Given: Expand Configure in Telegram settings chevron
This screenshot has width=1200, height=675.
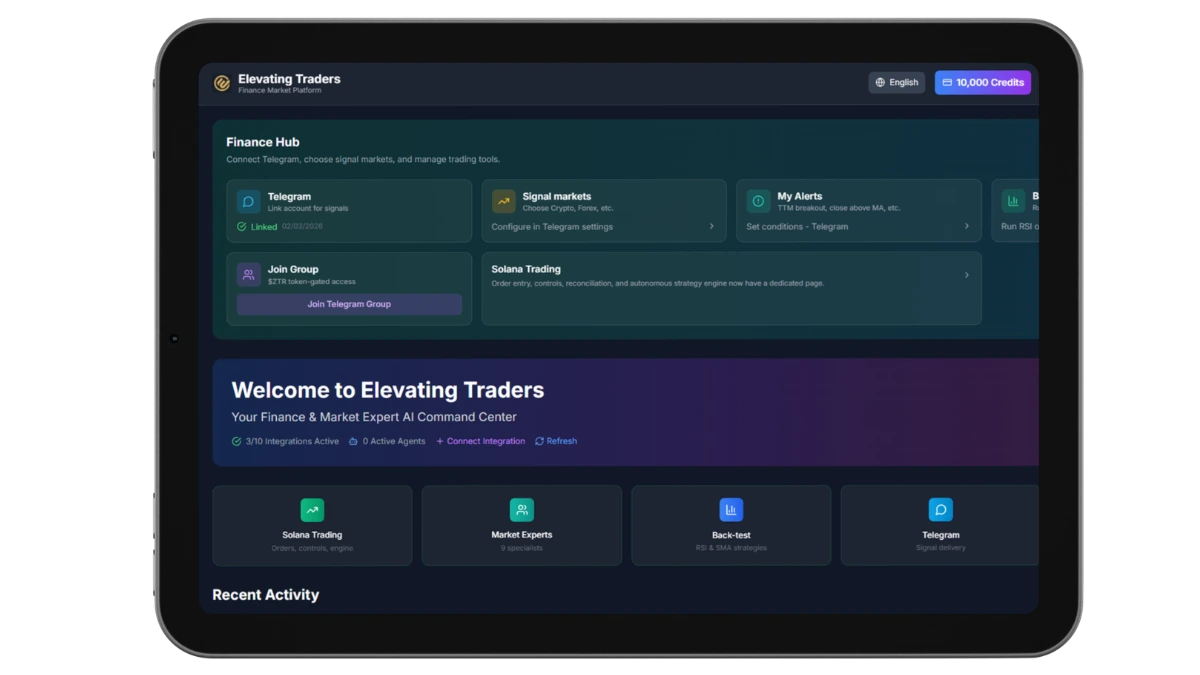Looking at the screenshot, I should 712,226.
